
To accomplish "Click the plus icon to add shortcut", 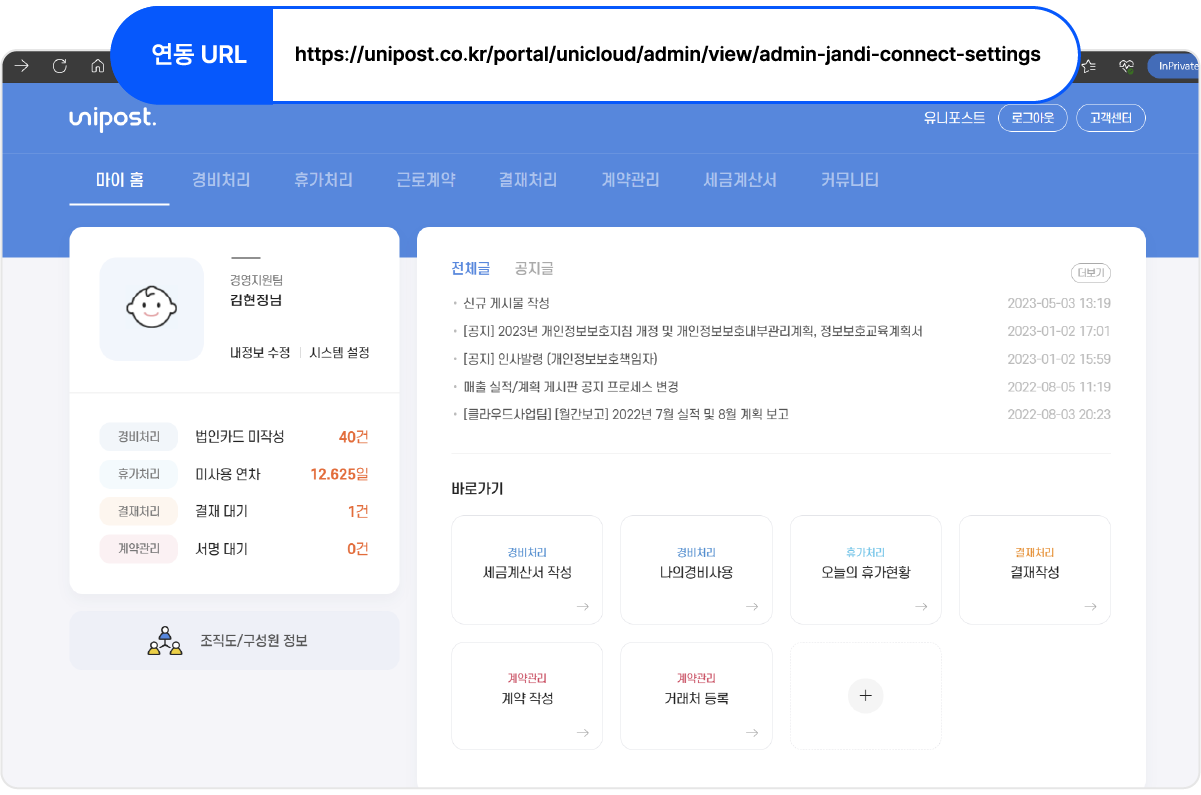I will point(865,695).
